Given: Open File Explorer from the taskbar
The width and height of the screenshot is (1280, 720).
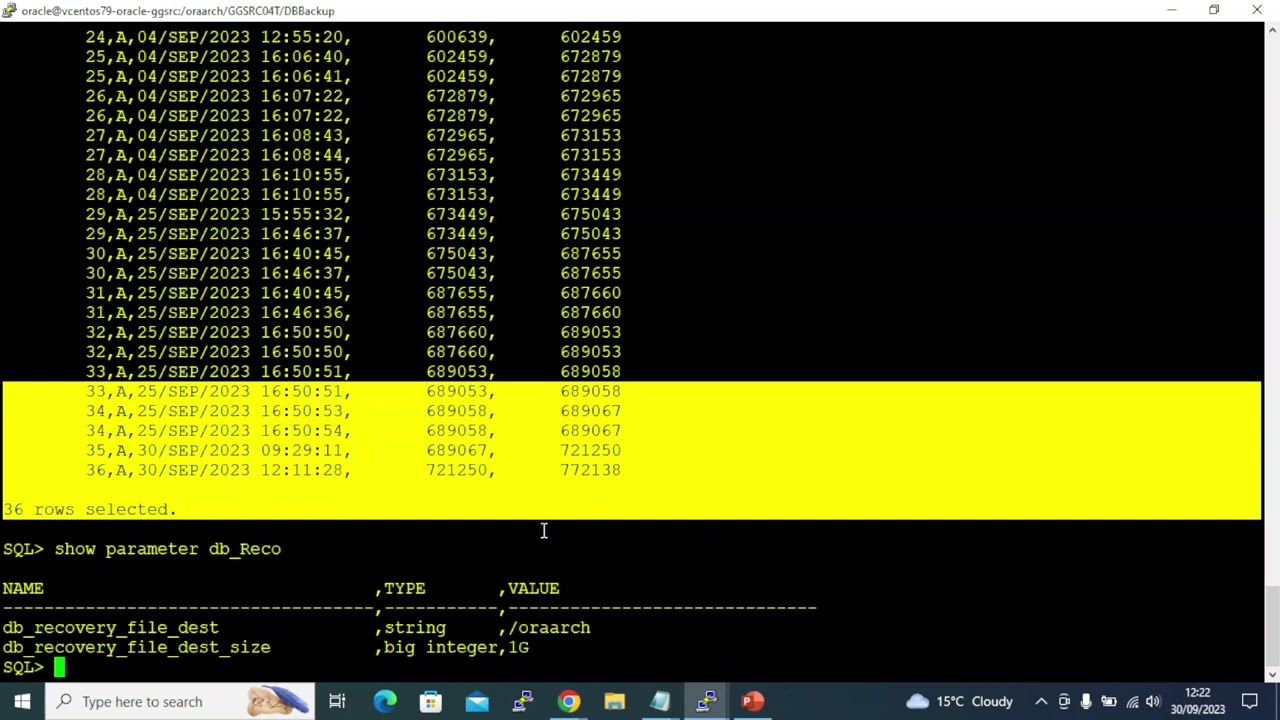Looking at the screenshot, I should click(x=615, y=701).
